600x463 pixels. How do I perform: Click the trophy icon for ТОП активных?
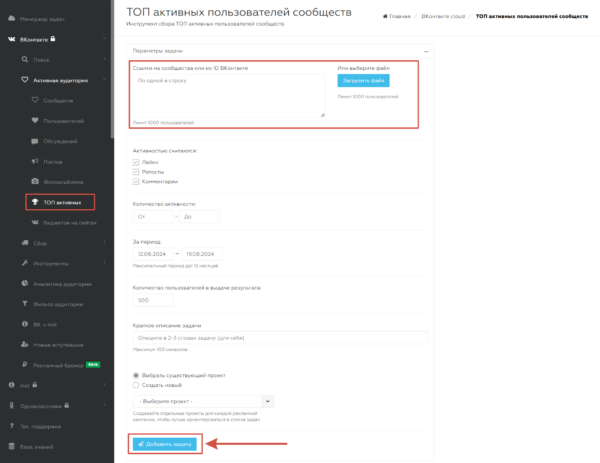(35, 202)
